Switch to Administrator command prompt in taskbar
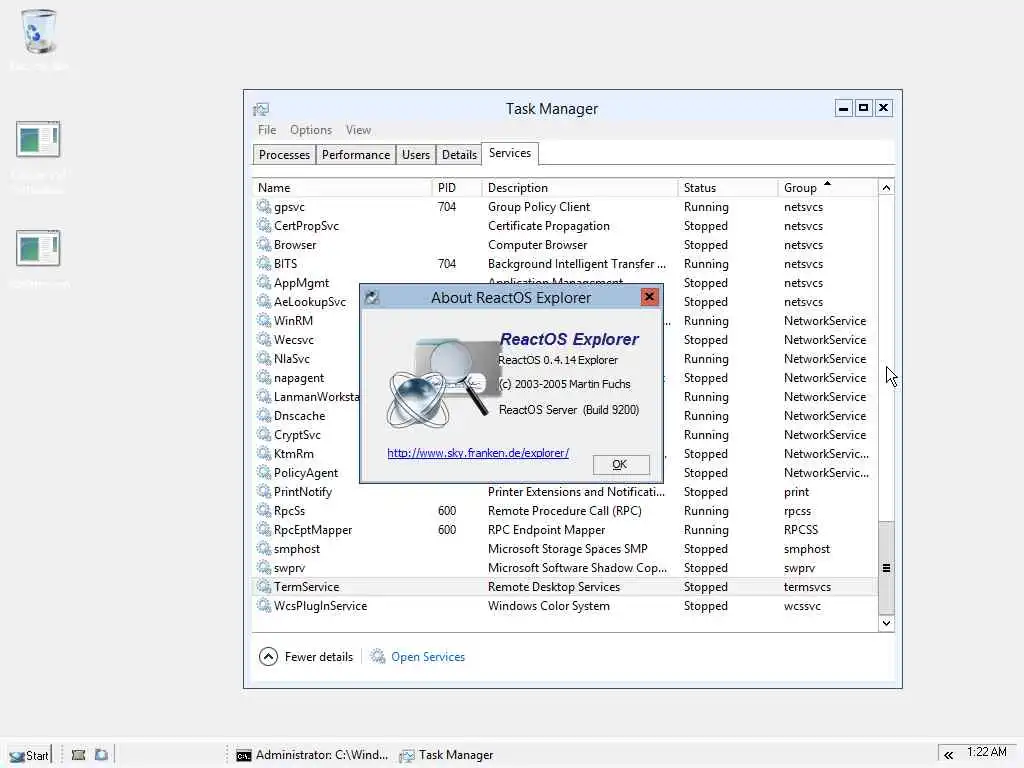Viewport: 1024px width, 768px height. (312, 755)
